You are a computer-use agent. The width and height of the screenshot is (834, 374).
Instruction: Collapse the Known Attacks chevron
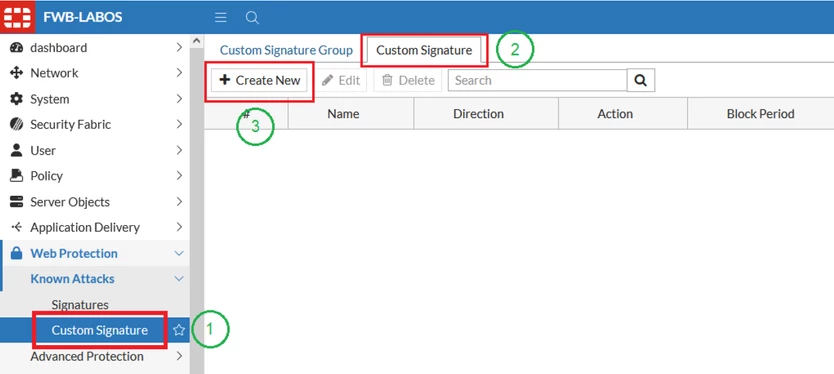[179, 279]
